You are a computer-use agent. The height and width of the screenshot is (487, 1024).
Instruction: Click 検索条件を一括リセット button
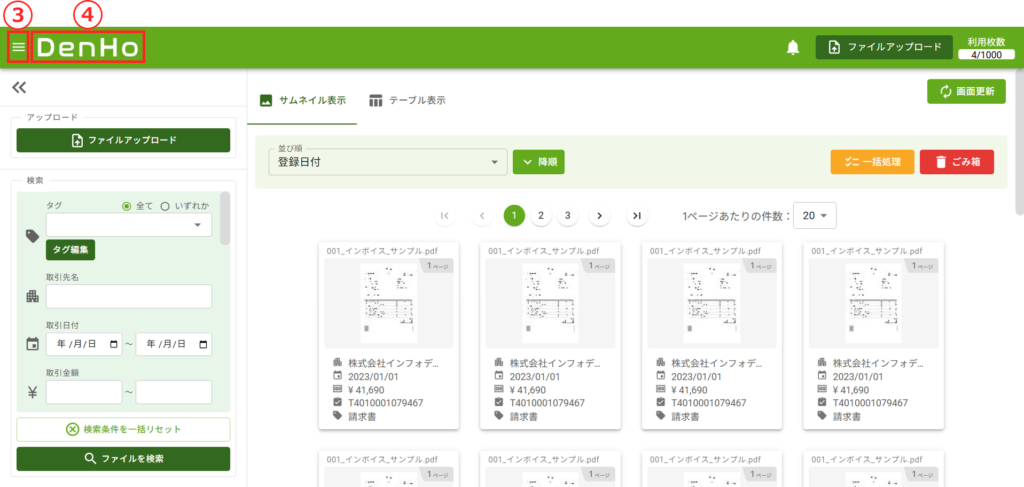[x=123, y=430]
